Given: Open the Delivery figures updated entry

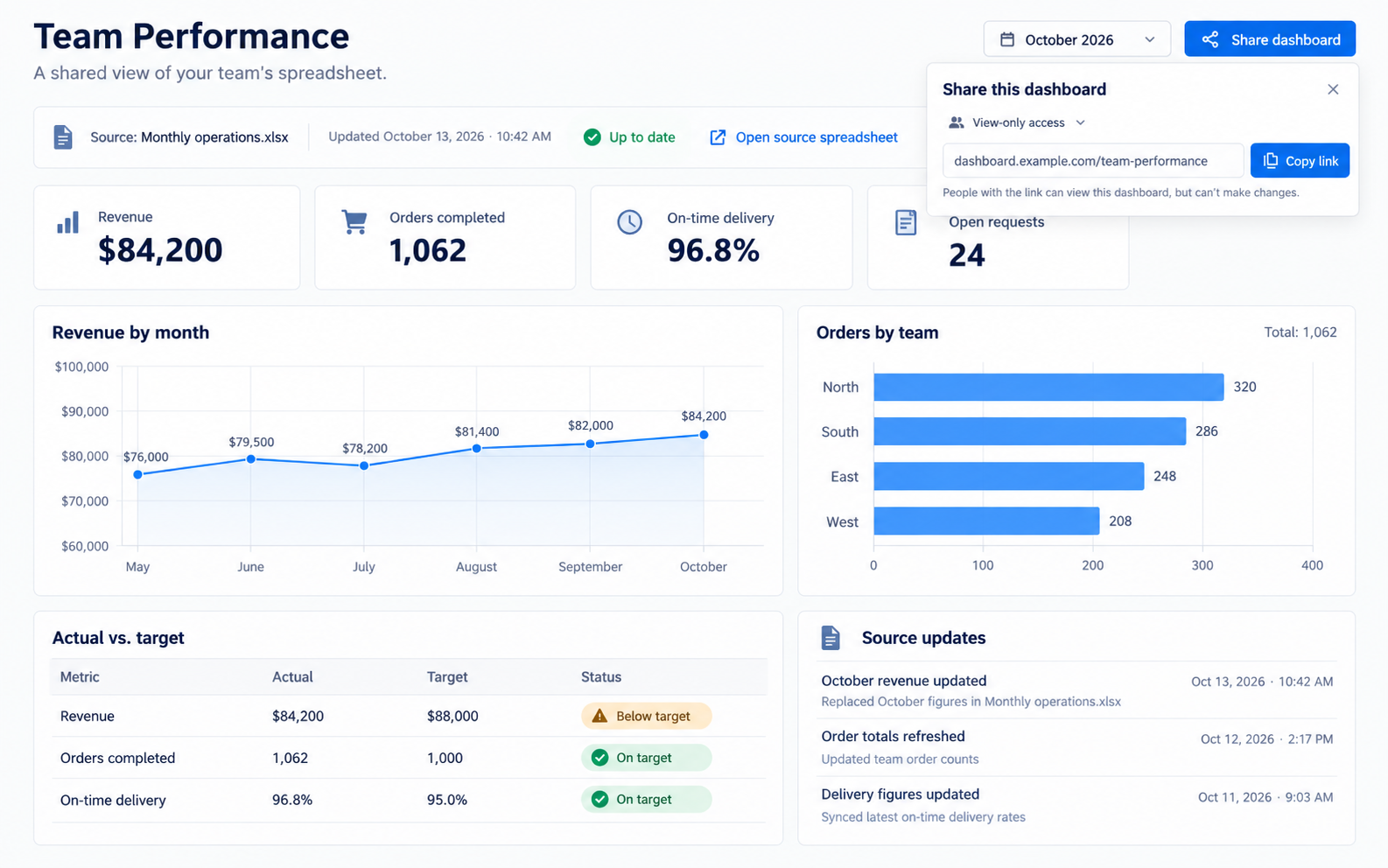Looking at the screenshot, I should 1076,805.
